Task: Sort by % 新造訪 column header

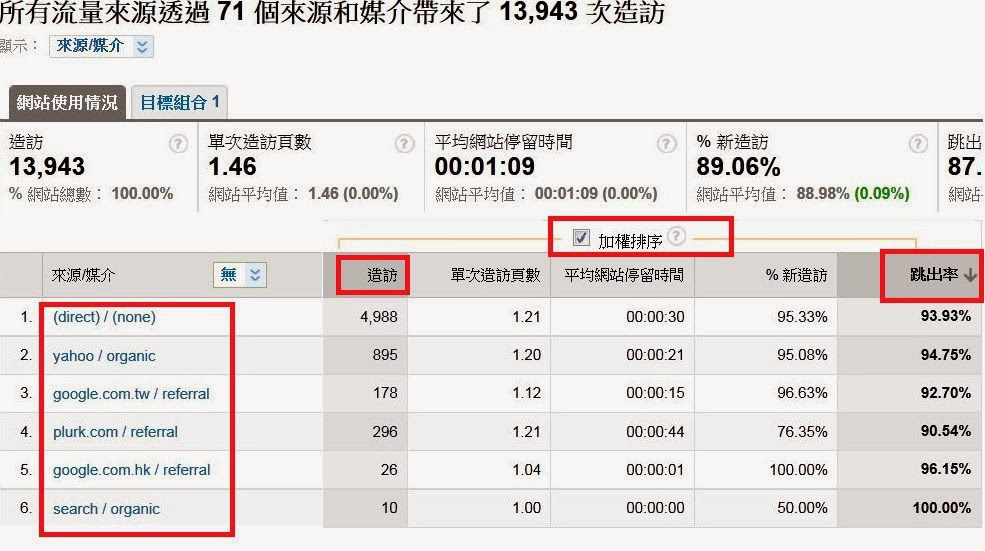Action: coord(797,275)
